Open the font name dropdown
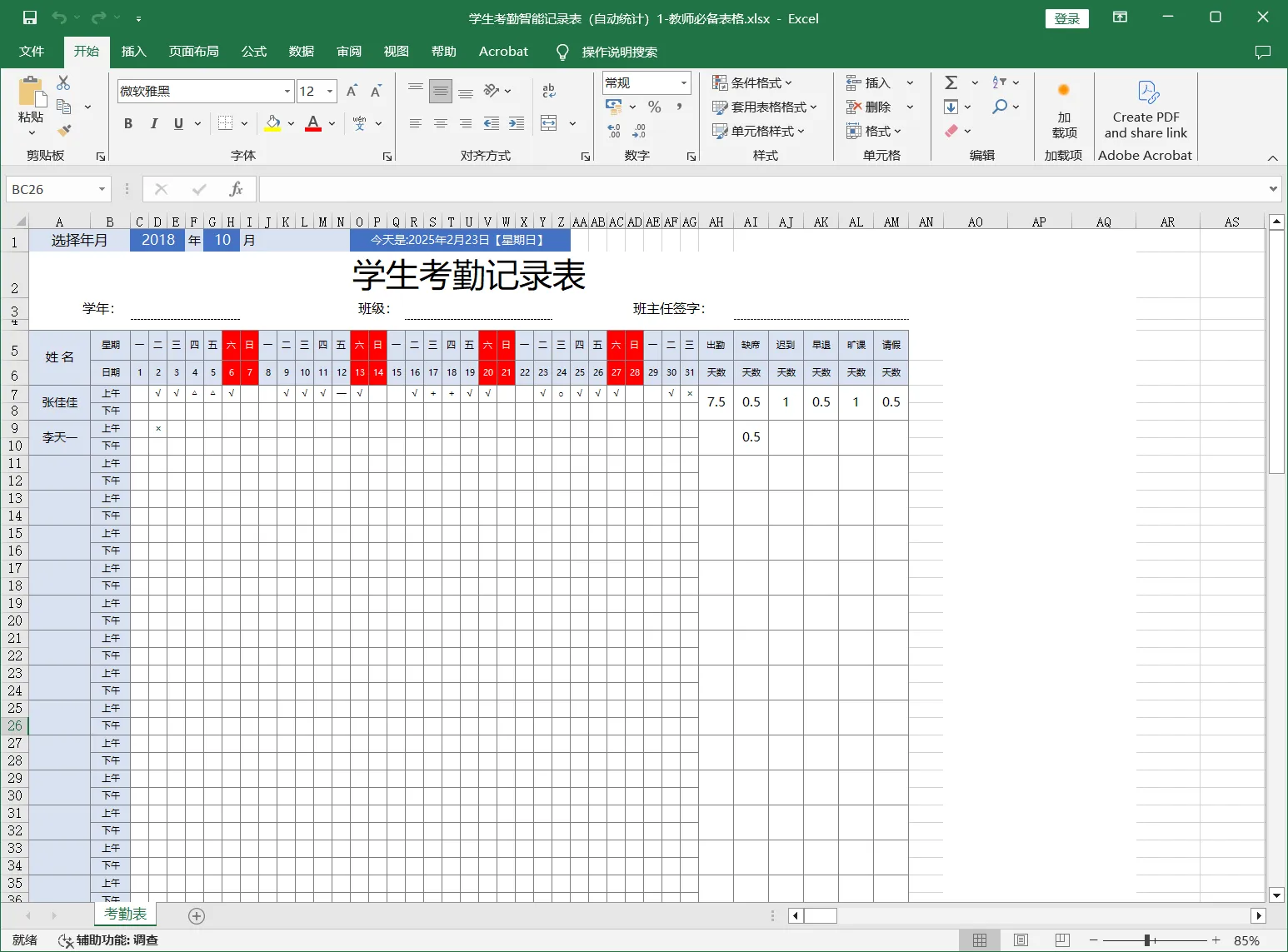 point(287,91)
